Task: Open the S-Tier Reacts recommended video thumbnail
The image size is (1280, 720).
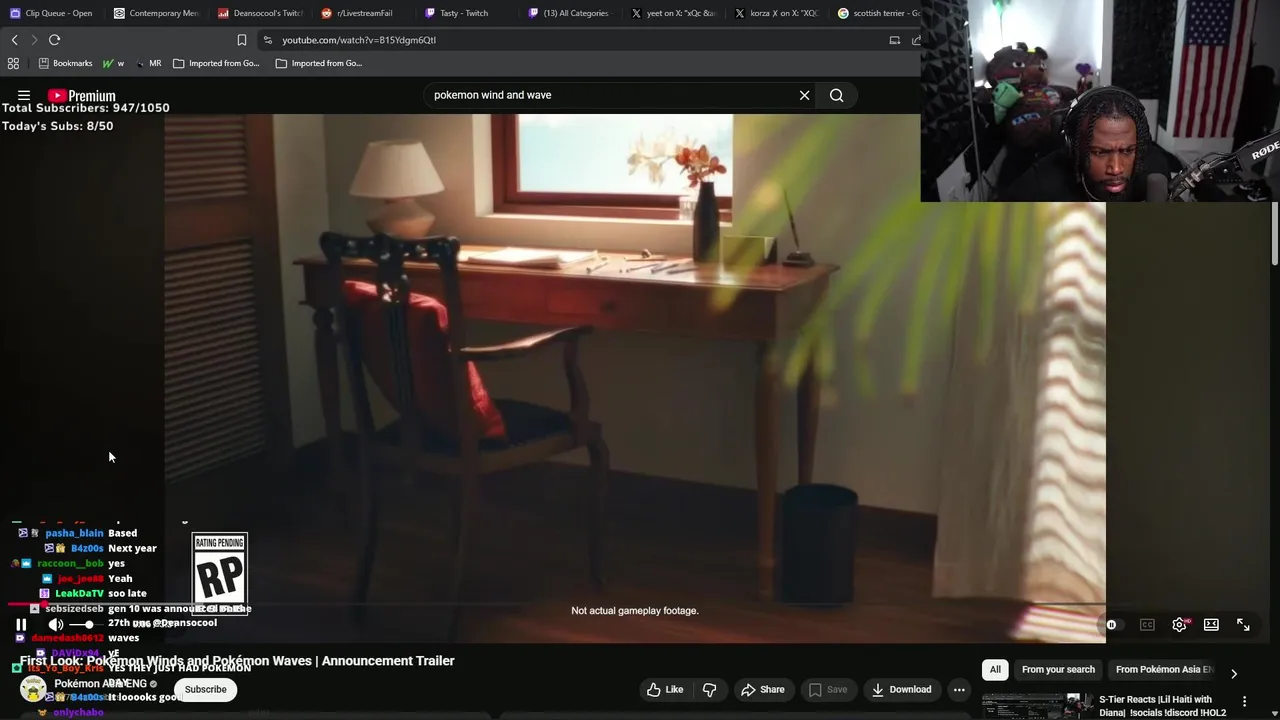Action: 1037,706
